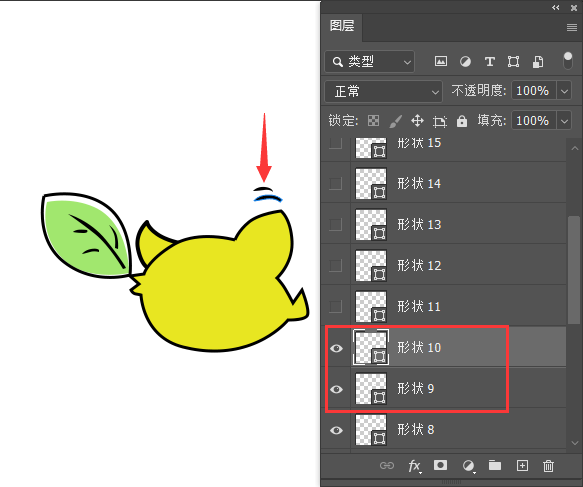Select the 形状 8 layer thumbnail
The image size is (583, 487).
click(x=371, y=430)
